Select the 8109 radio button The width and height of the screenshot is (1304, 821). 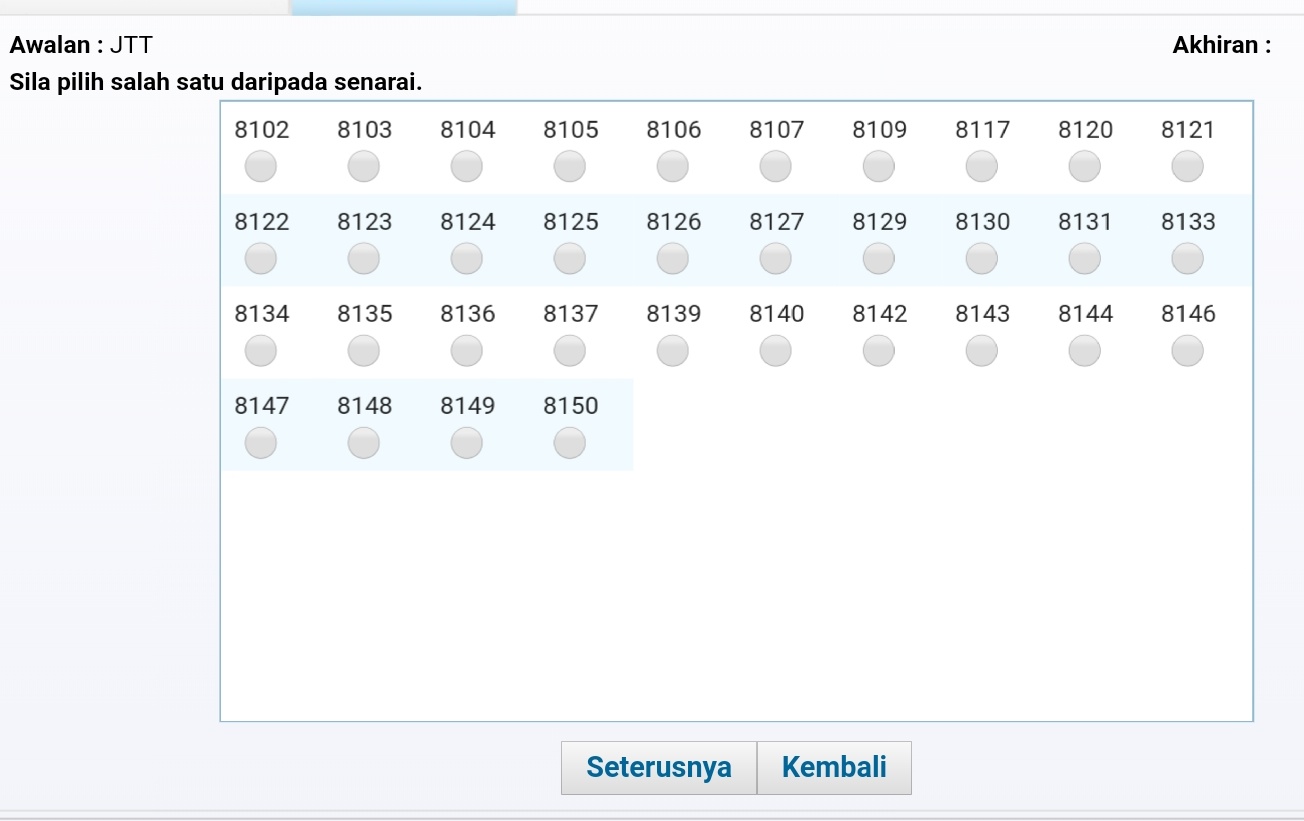click(x=878, y=166)
